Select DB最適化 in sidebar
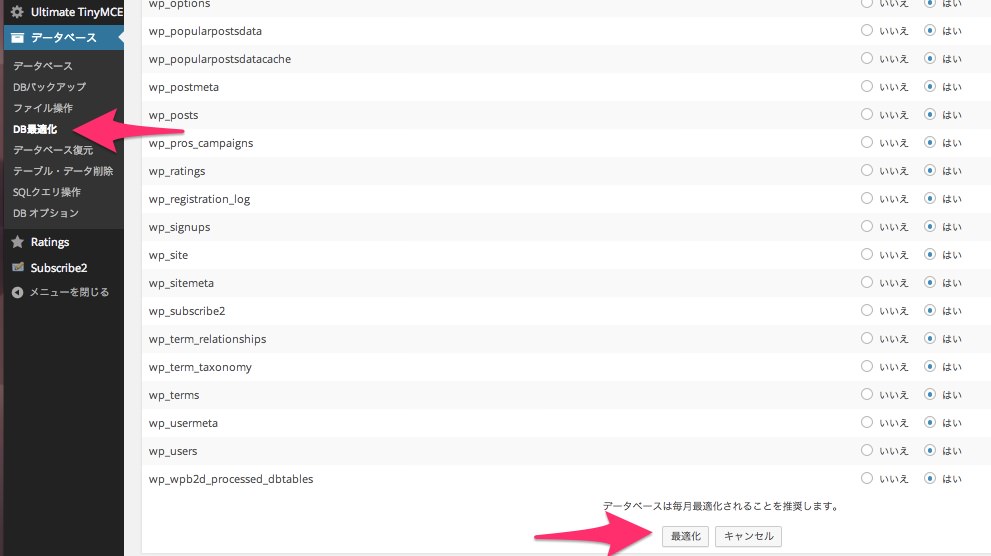This screenshot has width=991, height=556. pos(35,129)
